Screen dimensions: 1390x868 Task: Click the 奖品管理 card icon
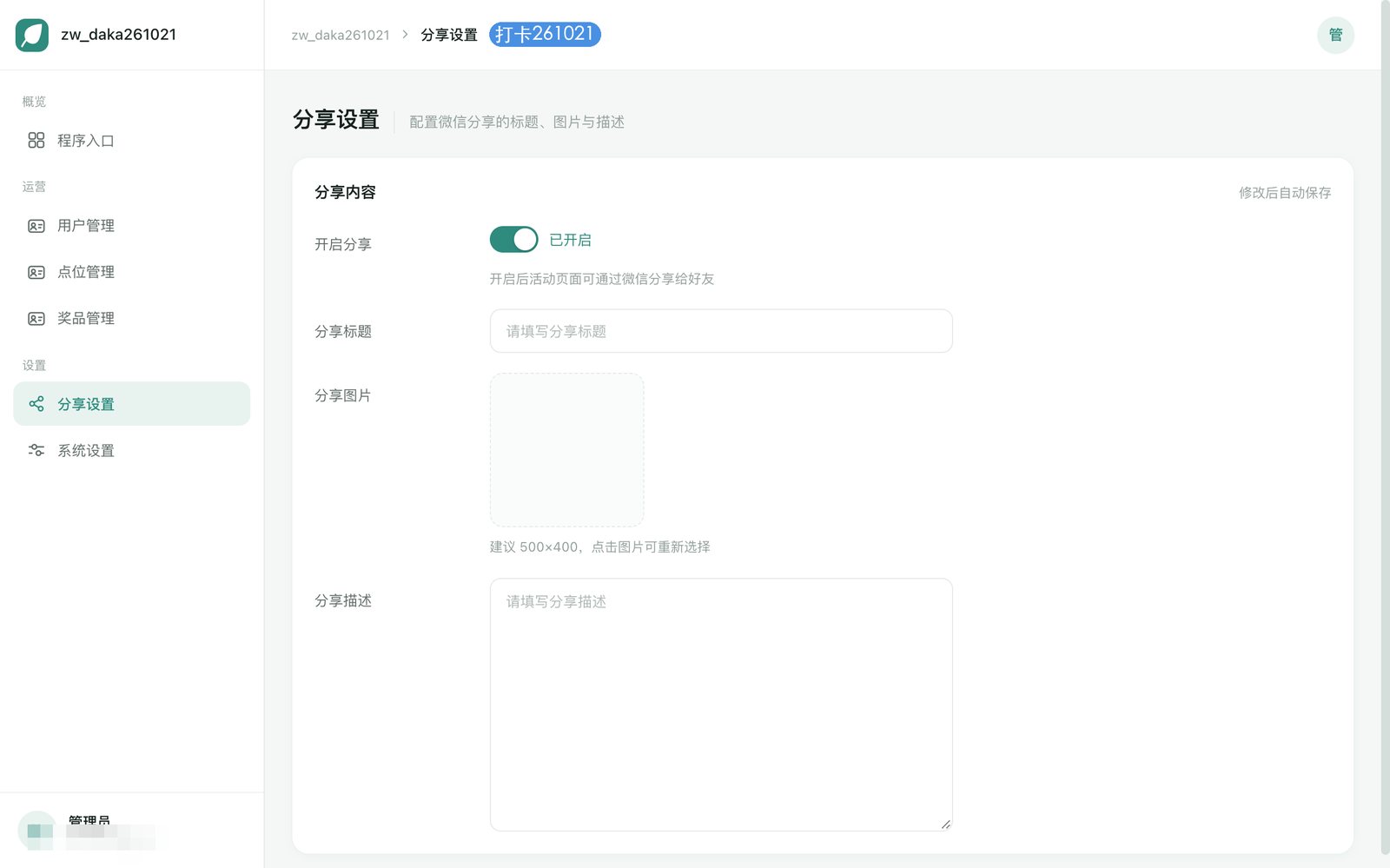36,319
